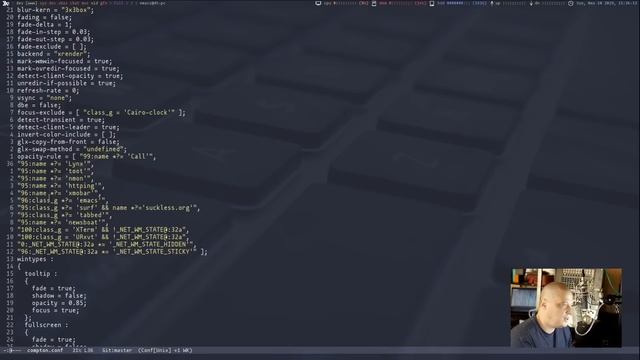640x360 pixels.
Task: Click the 'glx-swap-method = "undefined";' line
Action: tap(72, 149)
